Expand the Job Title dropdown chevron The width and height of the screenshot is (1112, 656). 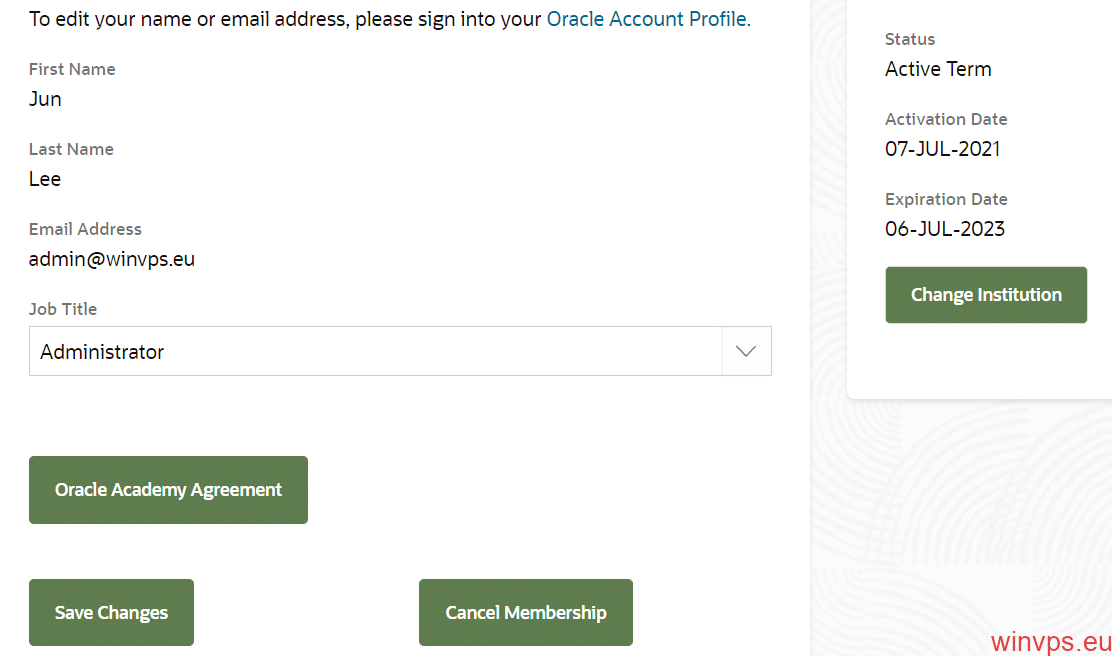[x=746, y=351]
